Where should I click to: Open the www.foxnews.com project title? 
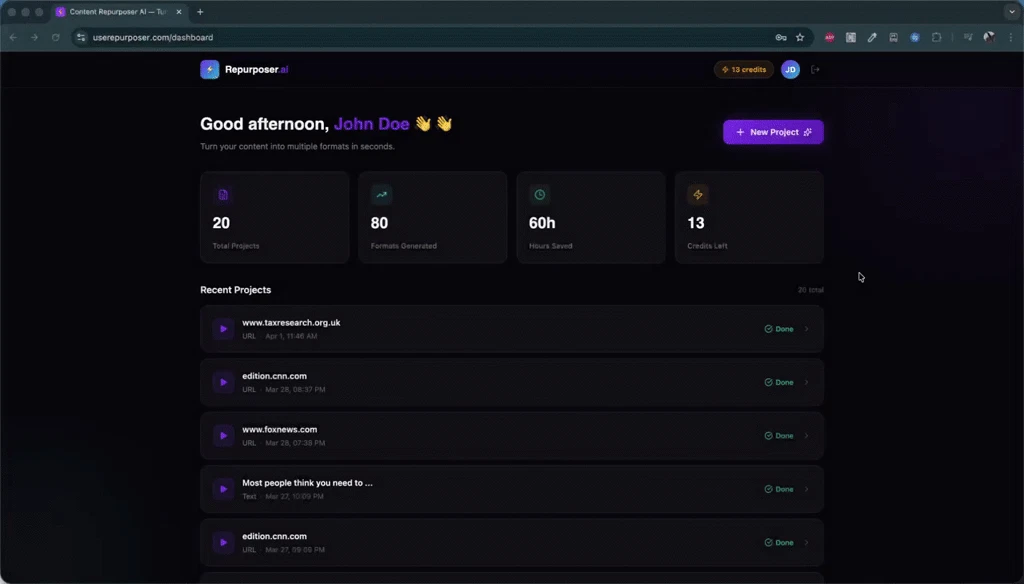pyautogui.click(x=280, y=430)
